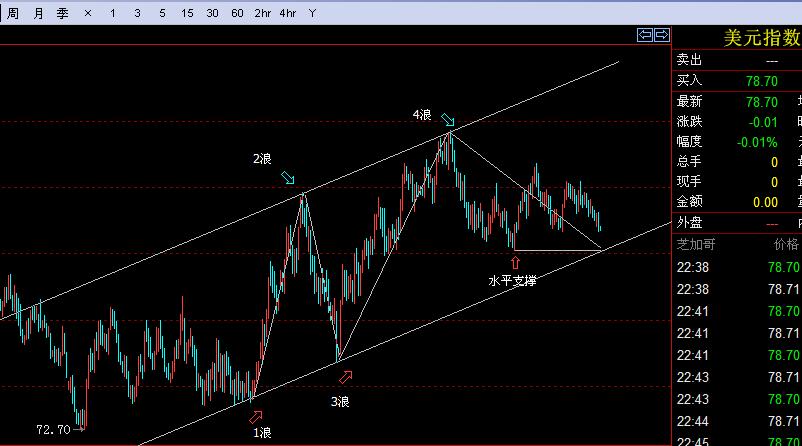
Task: Click the left arrow chart navigation icon
Action: point(644,35)
